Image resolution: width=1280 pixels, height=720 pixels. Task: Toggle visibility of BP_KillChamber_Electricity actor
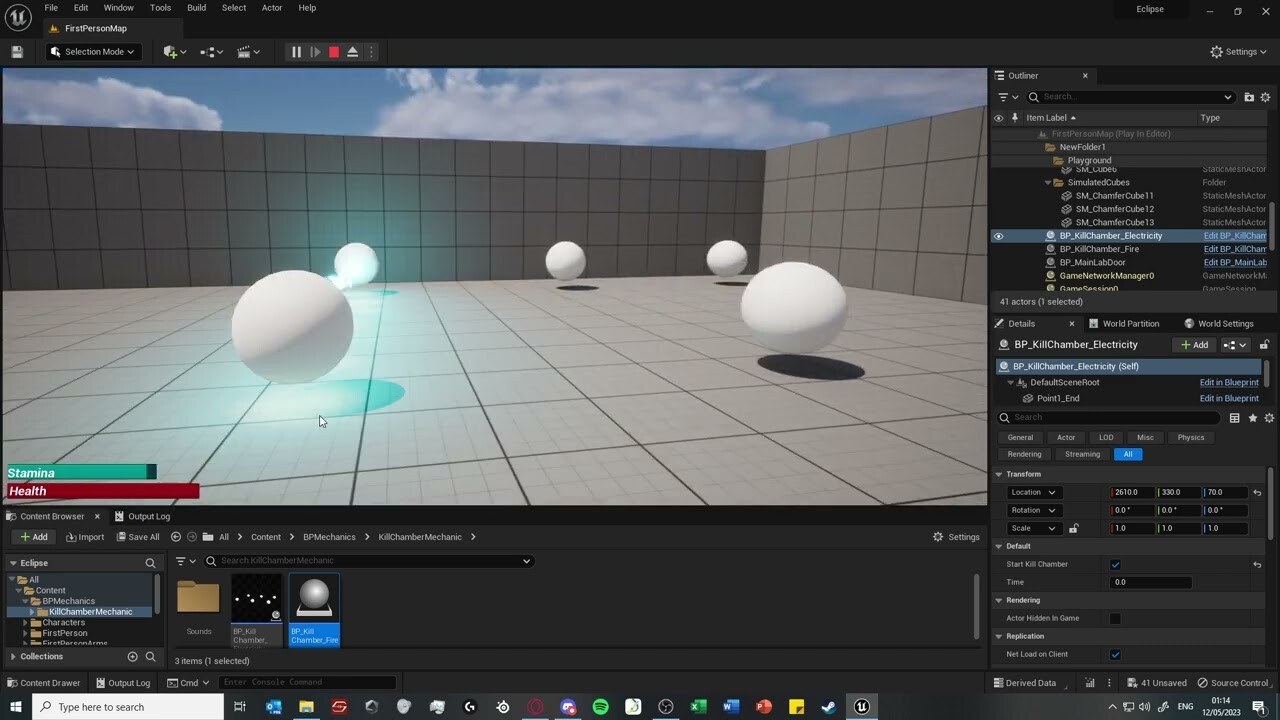coord(998,236)
